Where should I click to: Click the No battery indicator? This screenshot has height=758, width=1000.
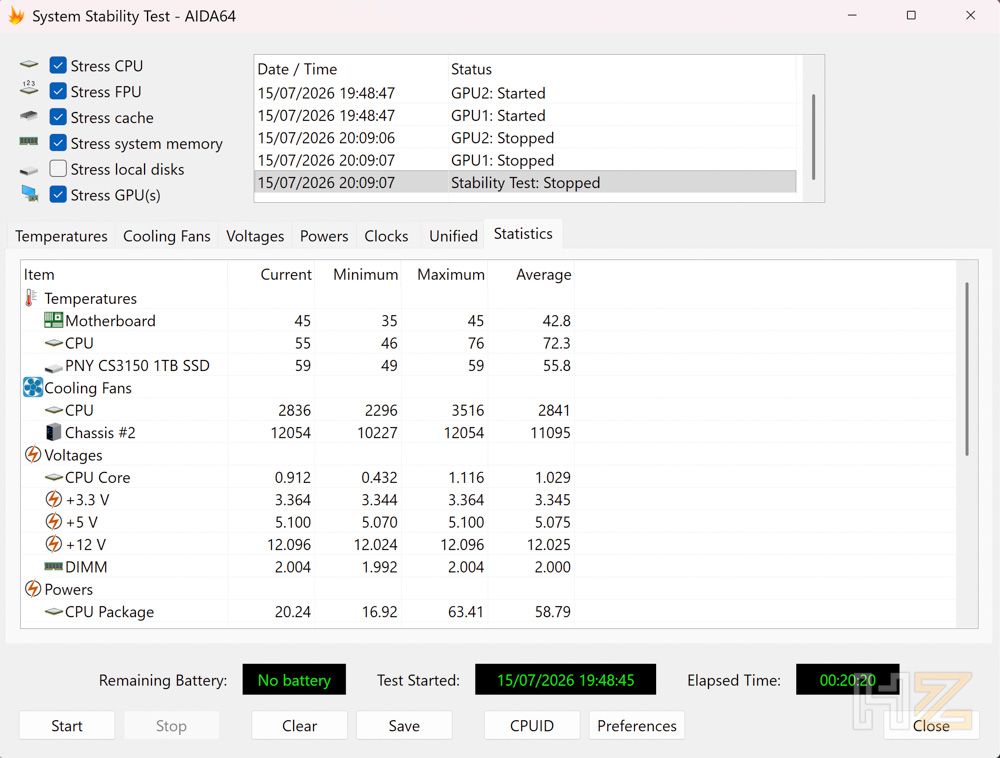coord(294,680)
